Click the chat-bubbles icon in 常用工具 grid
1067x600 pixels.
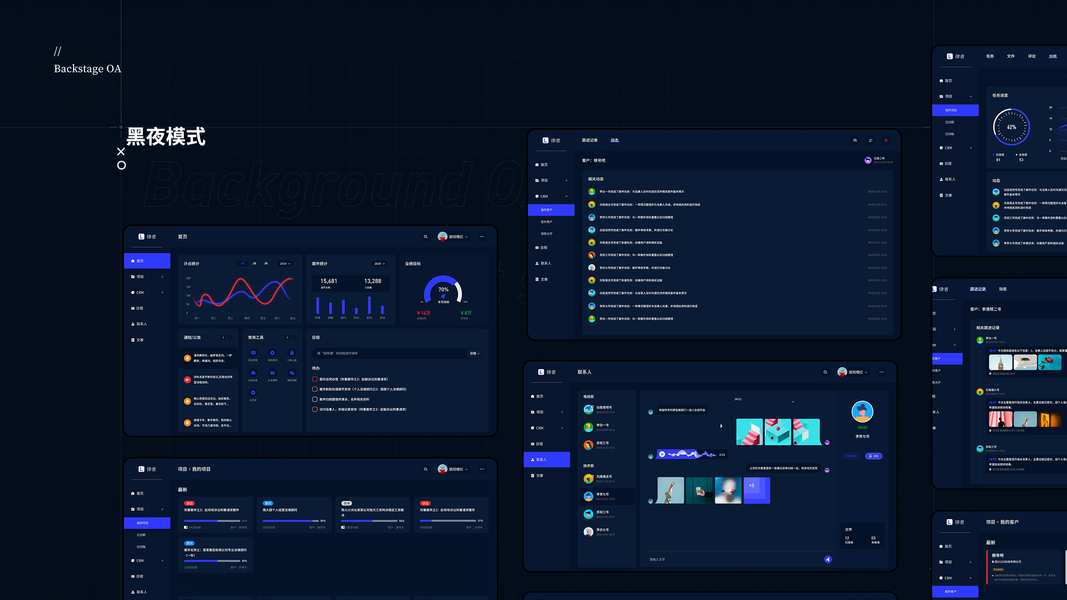click(292, 373)
